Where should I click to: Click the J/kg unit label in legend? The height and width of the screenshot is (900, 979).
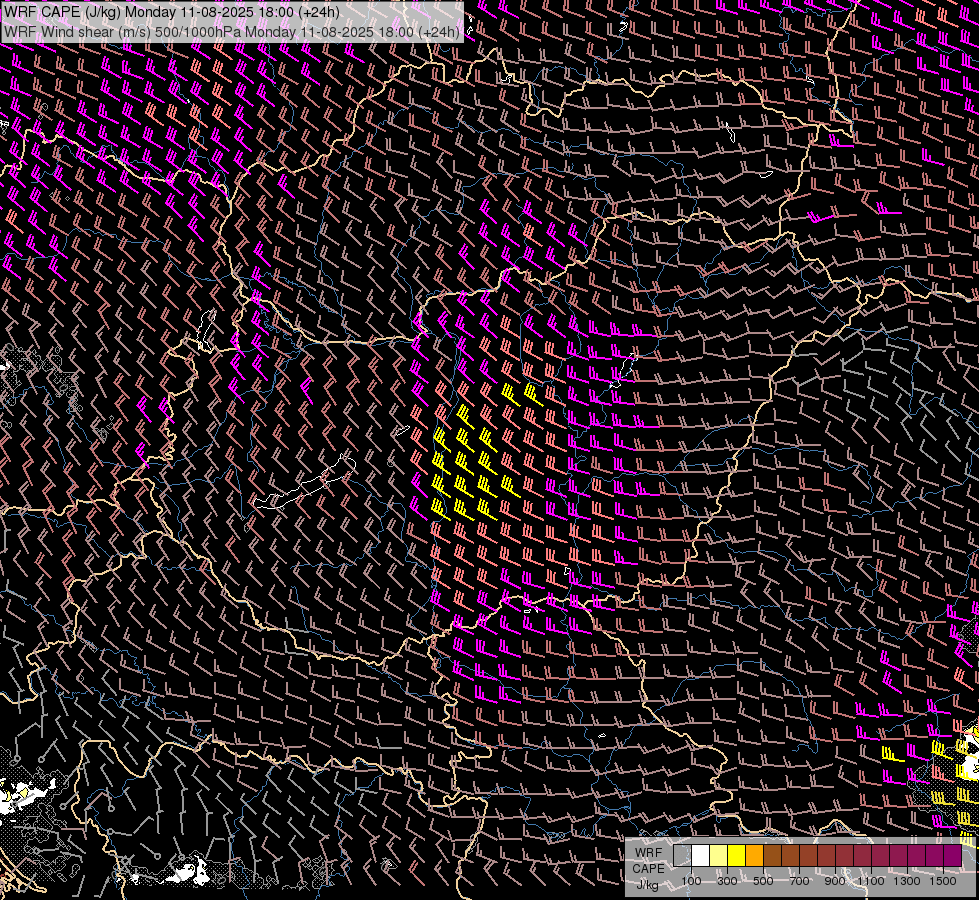pyautogui.click(x=647, y=884)
